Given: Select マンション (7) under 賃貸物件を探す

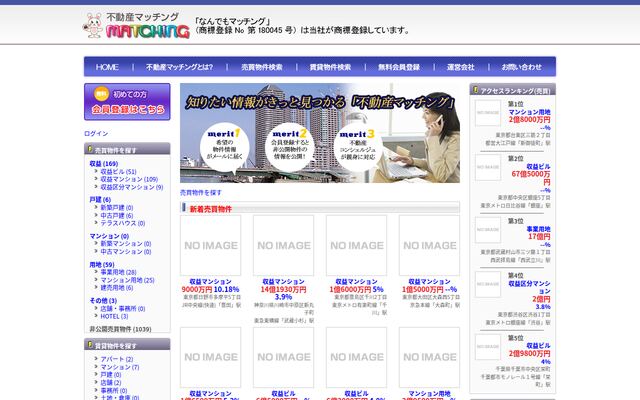Looking at the screenshot, I should 120,367.
